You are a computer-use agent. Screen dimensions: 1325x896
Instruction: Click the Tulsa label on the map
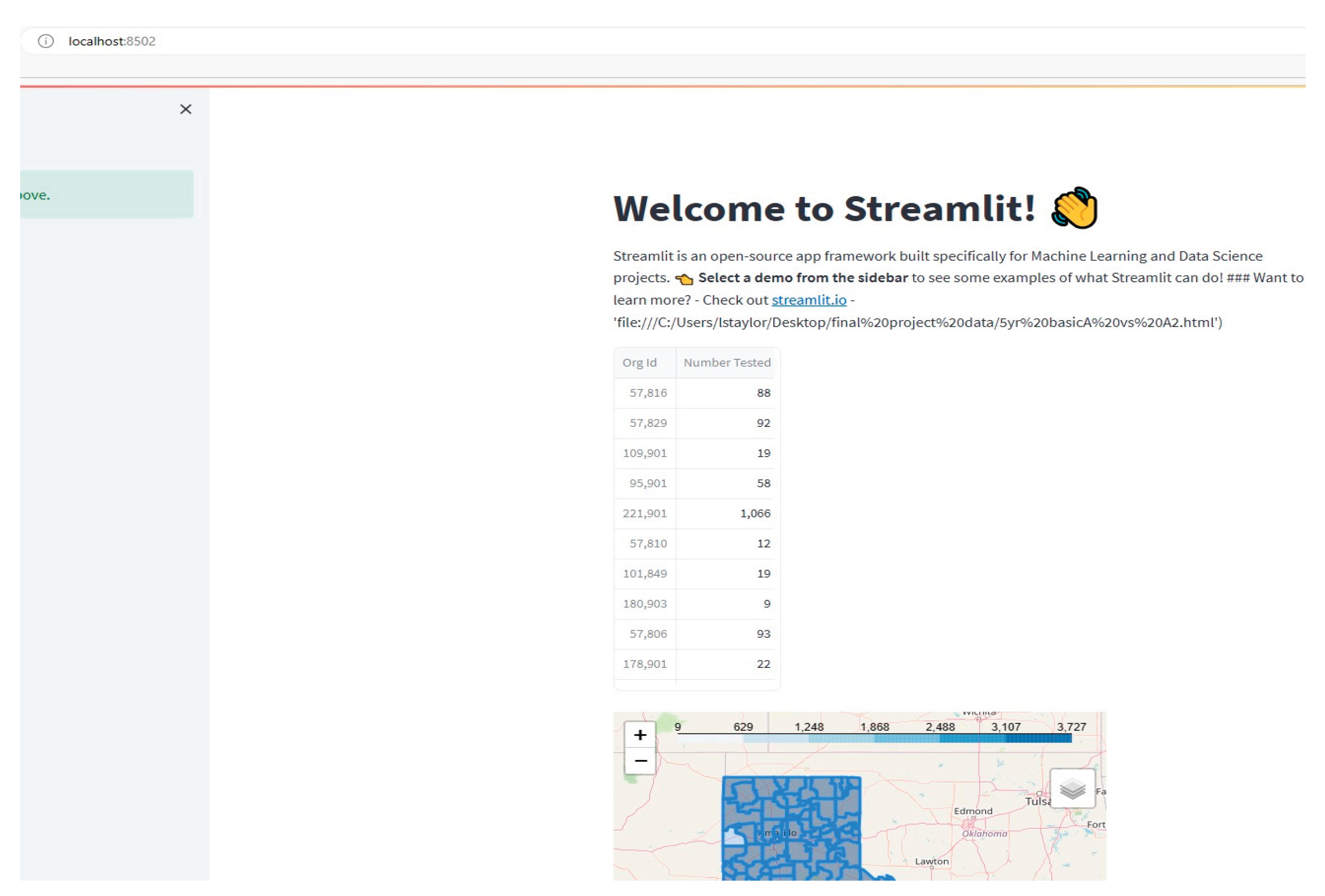pos(1036,802)
